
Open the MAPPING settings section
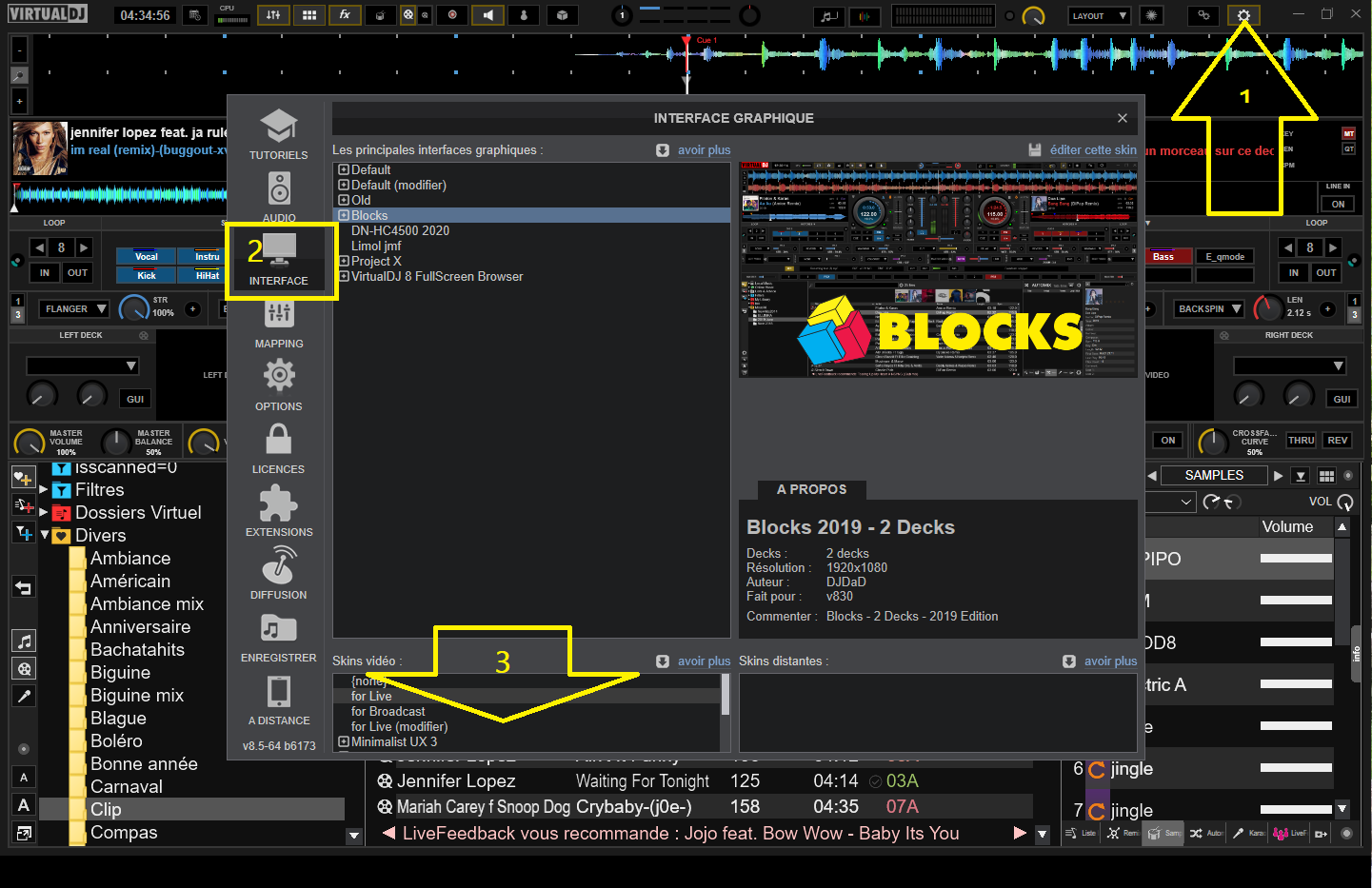point(279,323)
